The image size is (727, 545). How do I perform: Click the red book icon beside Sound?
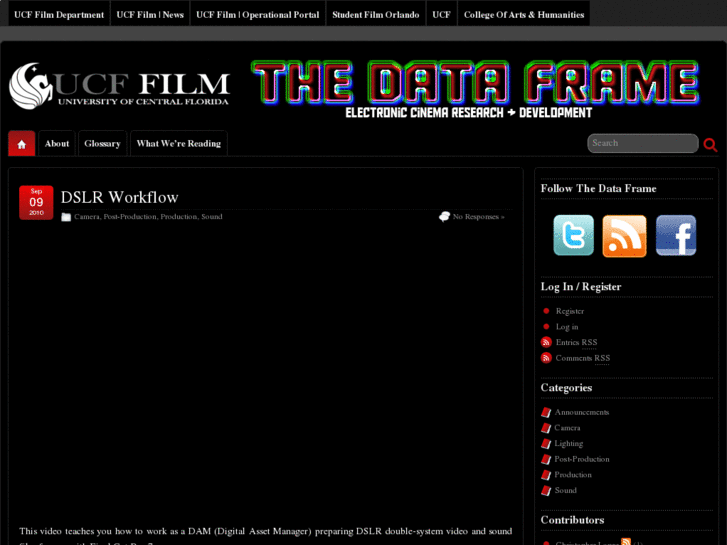pyautogui.click(x=546, y=491)
